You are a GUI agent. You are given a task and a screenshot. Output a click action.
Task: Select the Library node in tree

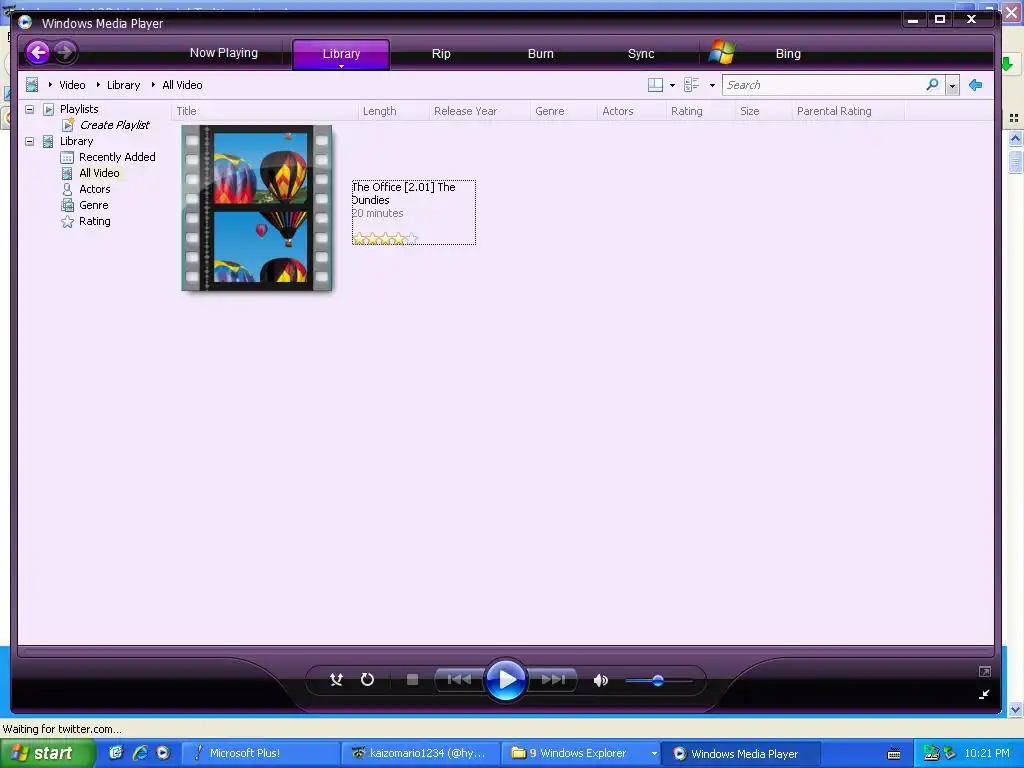click(76, 141)
